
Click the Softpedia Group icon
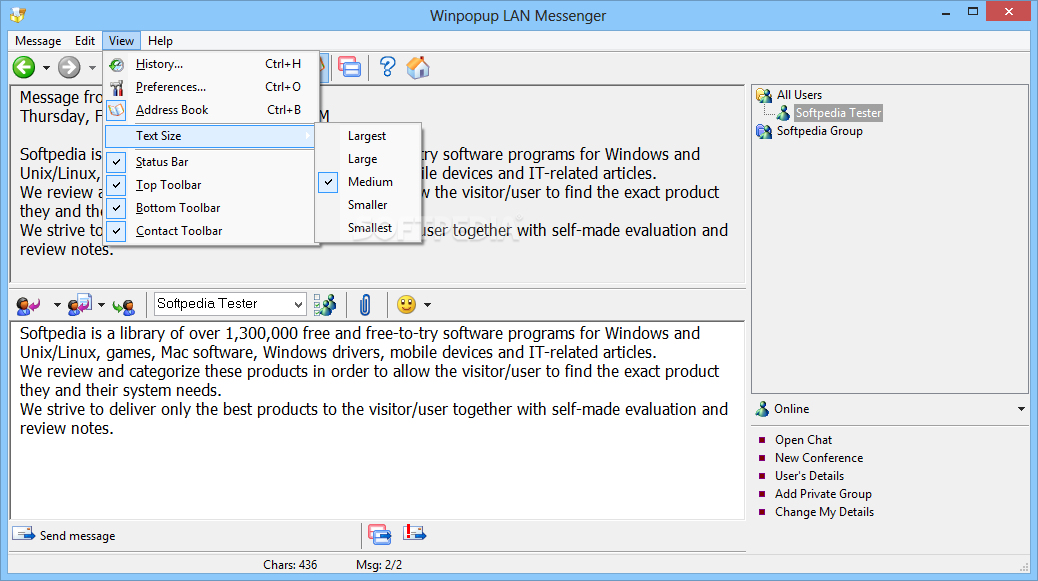pos(764,131)
